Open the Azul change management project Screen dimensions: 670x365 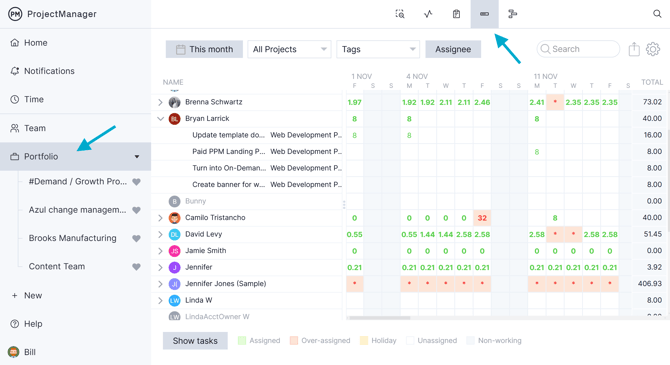(x=77, y=210)
